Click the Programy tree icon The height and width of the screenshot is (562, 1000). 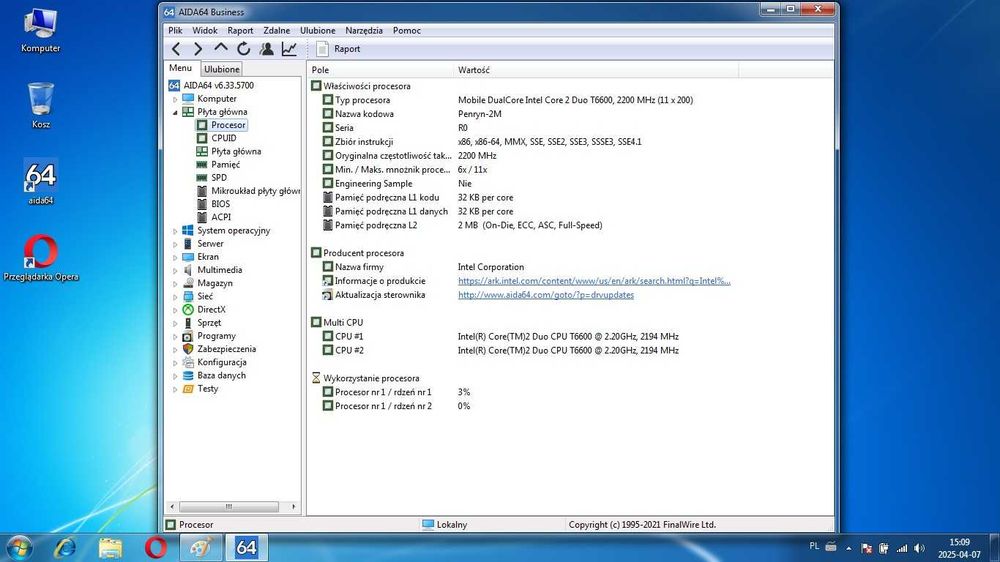point(188,336)
